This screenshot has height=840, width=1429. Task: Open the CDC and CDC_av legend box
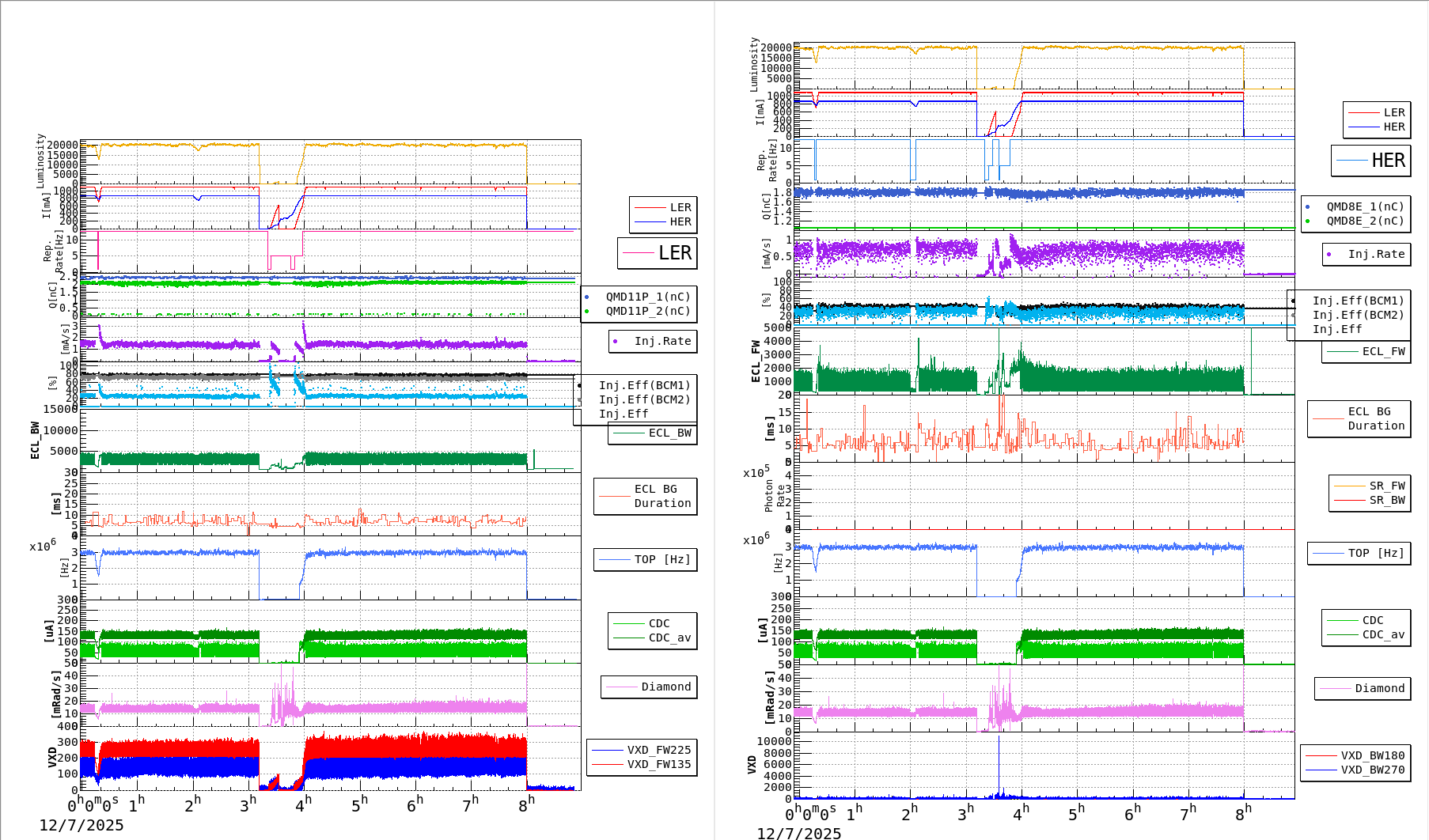click(651, 630)
